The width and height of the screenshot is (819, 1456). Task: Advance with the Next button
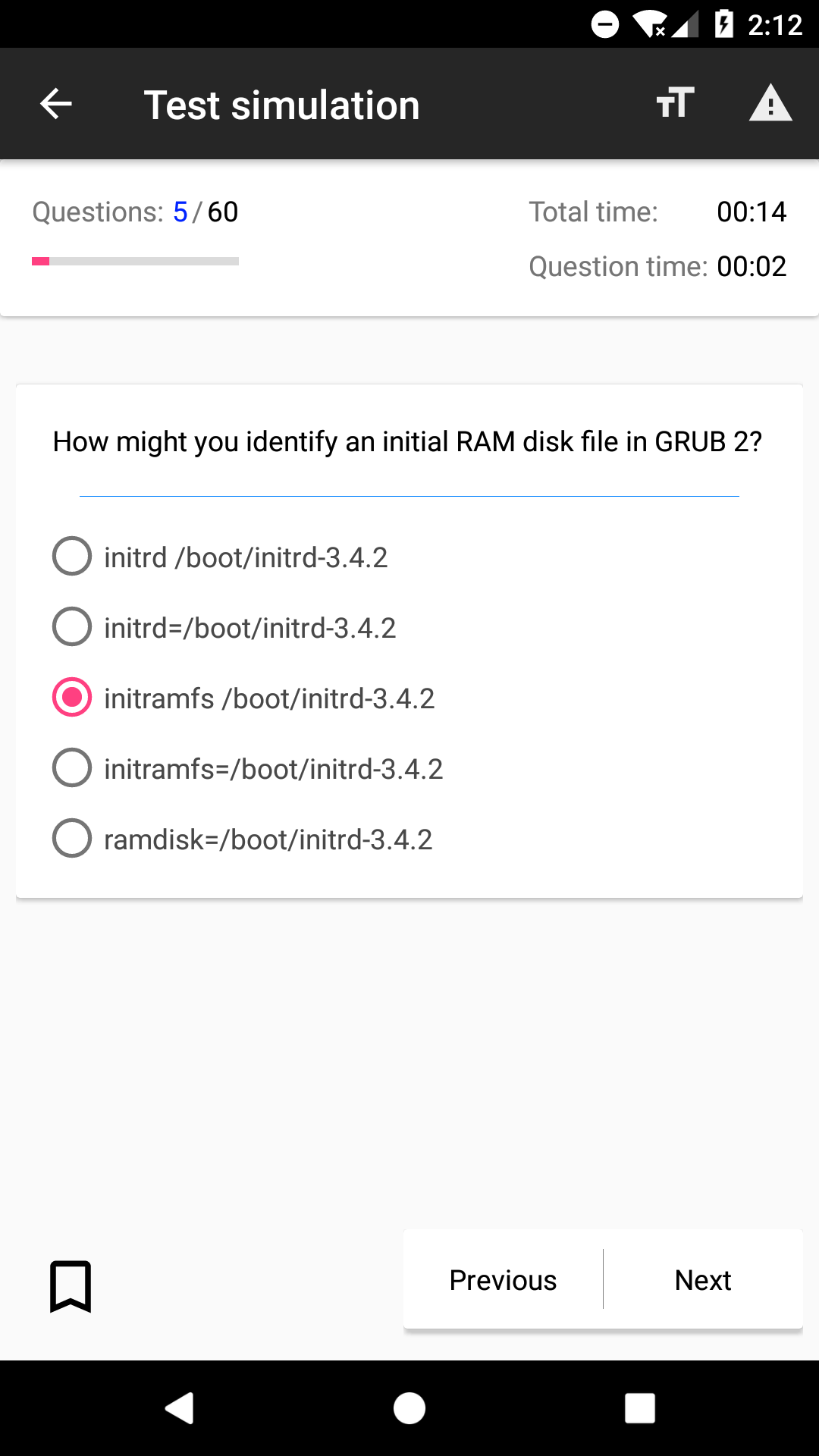[x=703, y=1279]
